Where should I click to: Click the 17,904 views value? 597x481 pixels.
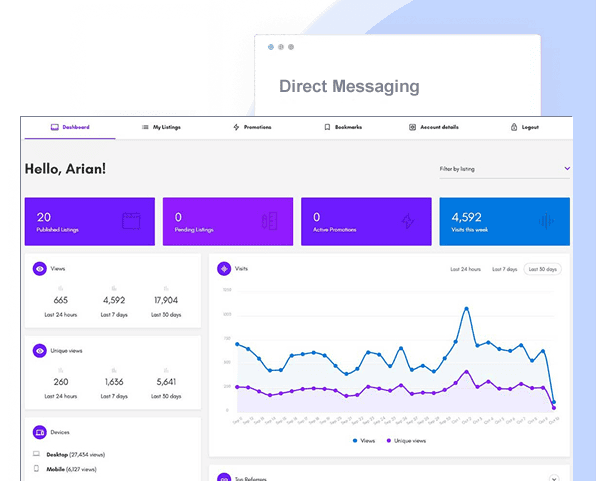tap(166, 300)
